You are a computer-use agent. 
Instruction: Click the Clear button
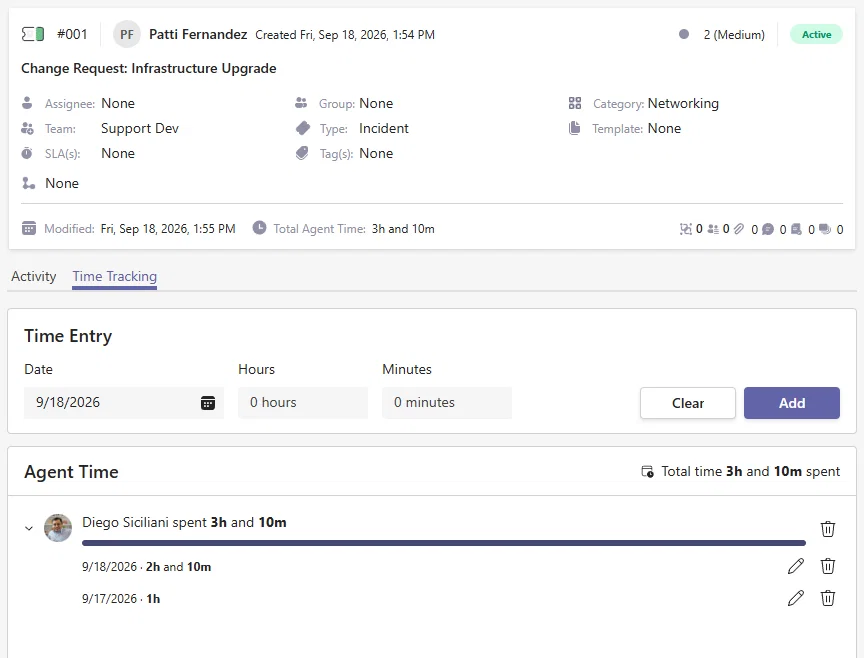pos(688,403)
